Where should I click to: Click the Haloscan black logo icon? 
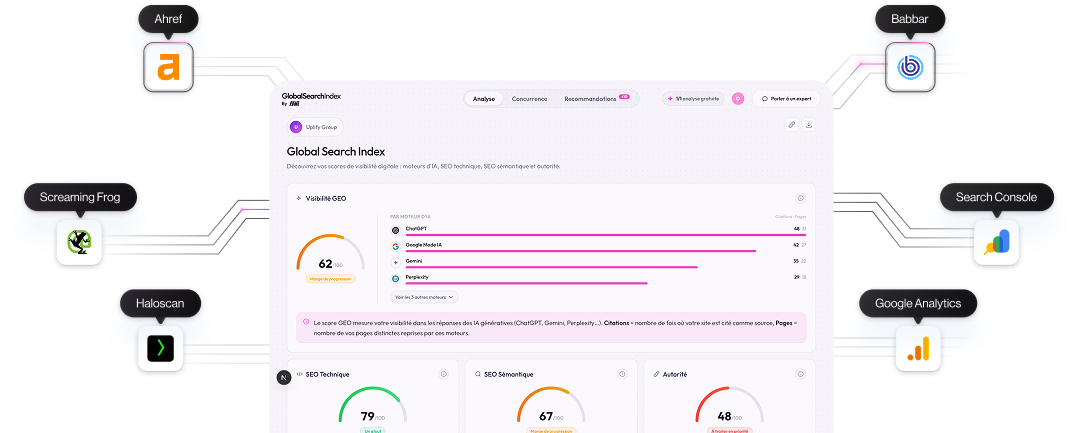point(160,348)
